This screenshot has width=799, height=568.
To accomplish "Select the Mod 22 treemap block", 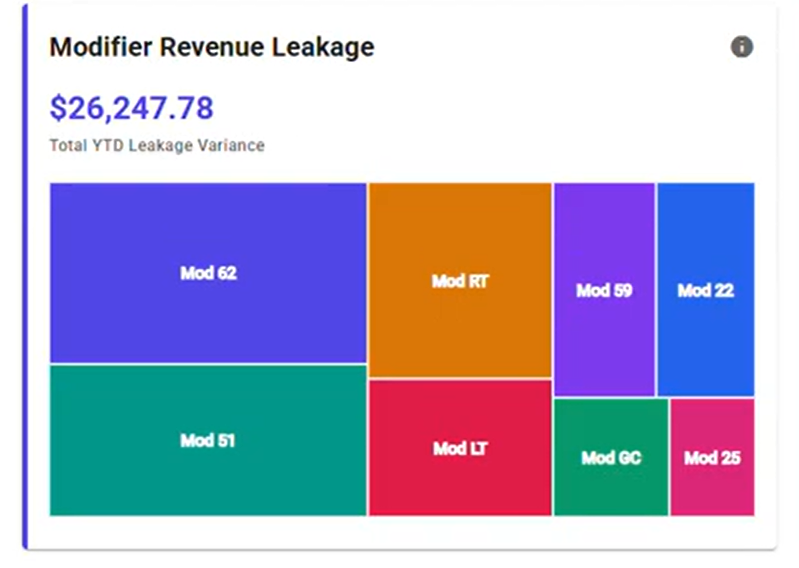I will click(706, 289).
